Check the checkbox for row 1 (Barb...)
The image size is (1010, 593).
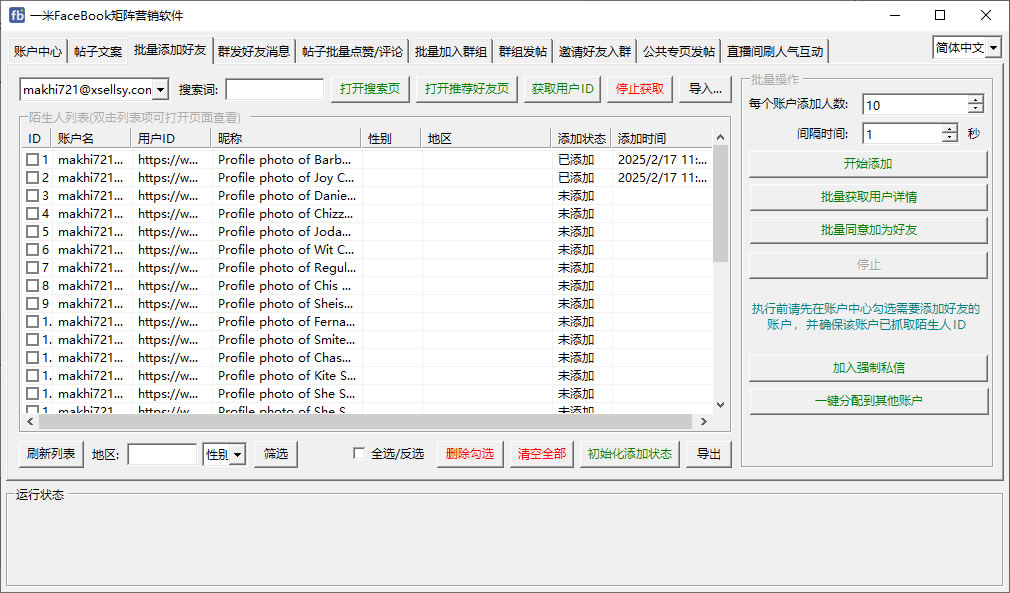click(32, 160)
